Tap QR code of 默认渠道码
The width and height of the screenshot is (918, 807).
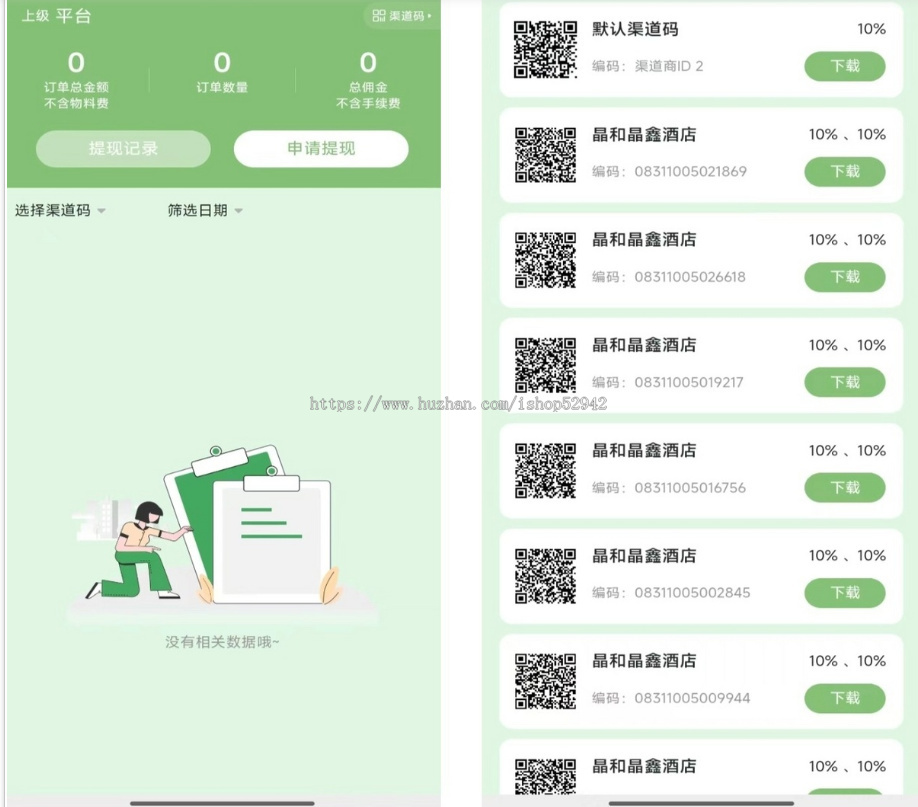545,49
